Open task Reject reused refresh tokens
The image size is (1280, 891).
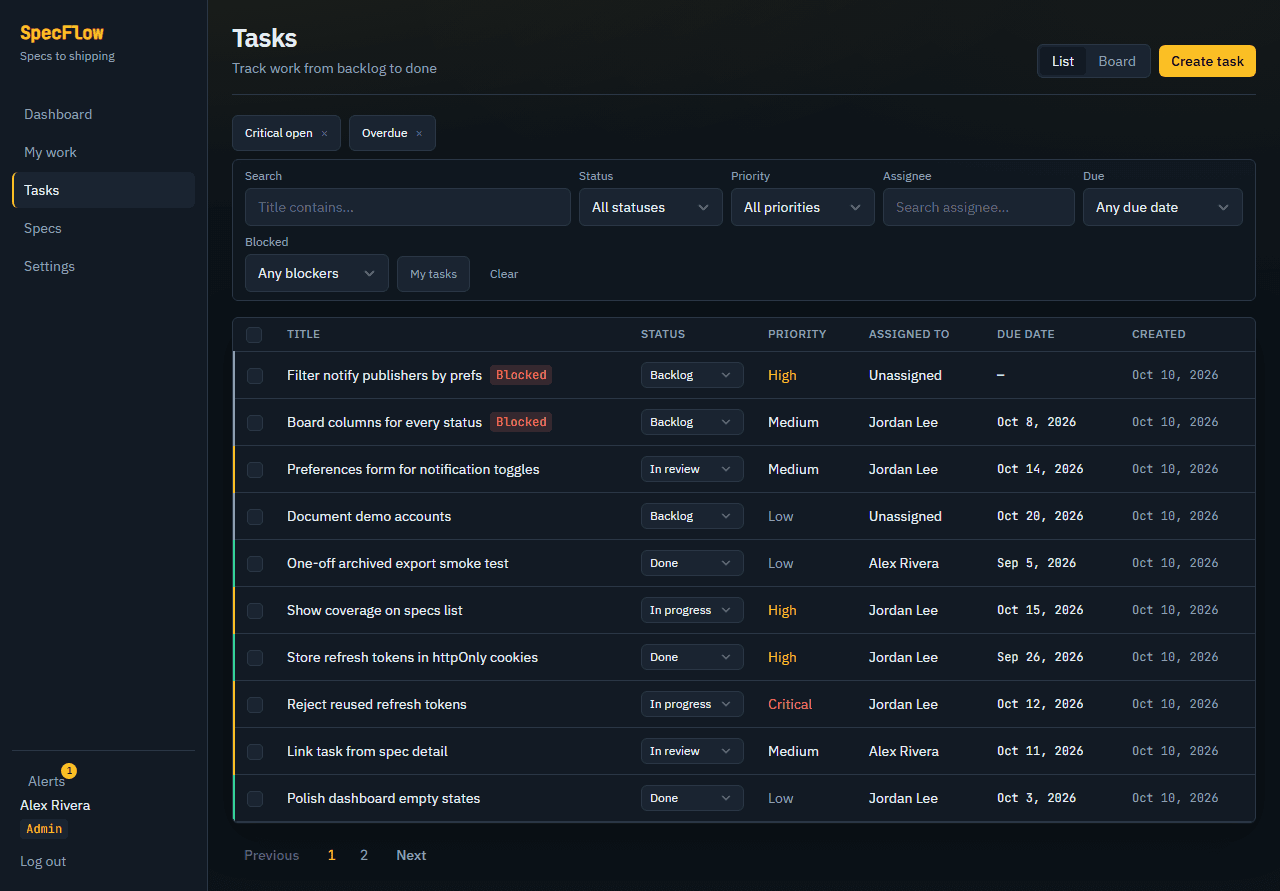pyautogui.click(x=377, y=704)
